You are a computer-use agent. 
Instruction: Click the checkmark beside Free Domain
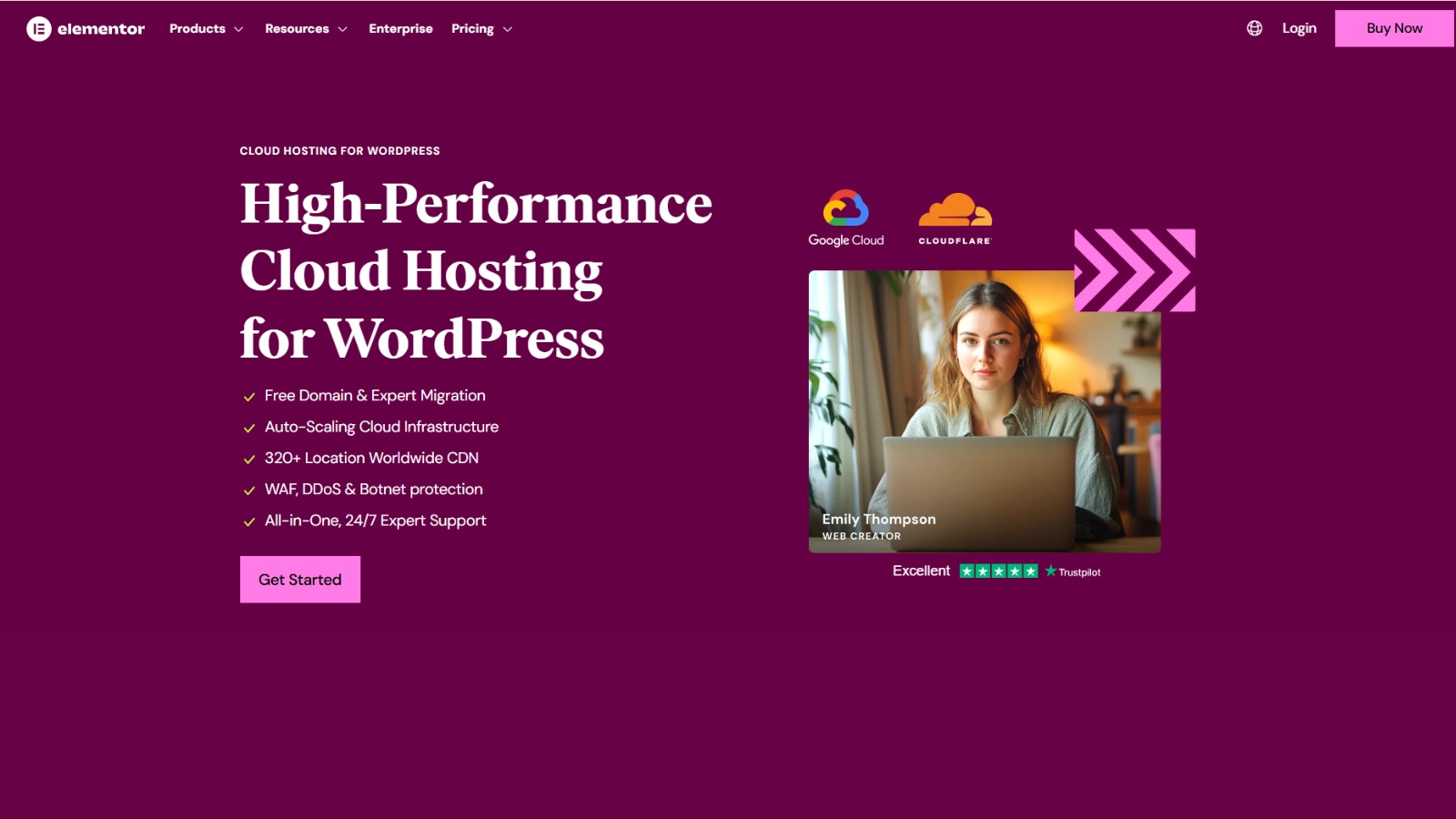[248, 397]
